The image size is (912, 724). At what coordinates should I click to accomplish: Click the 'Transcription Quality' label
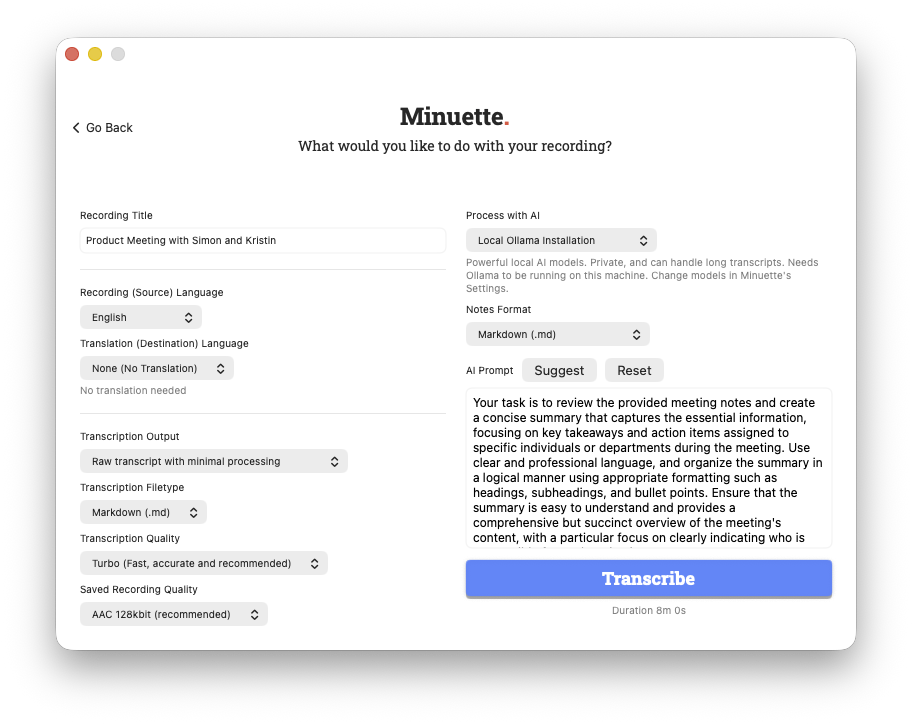click(130, 538)
